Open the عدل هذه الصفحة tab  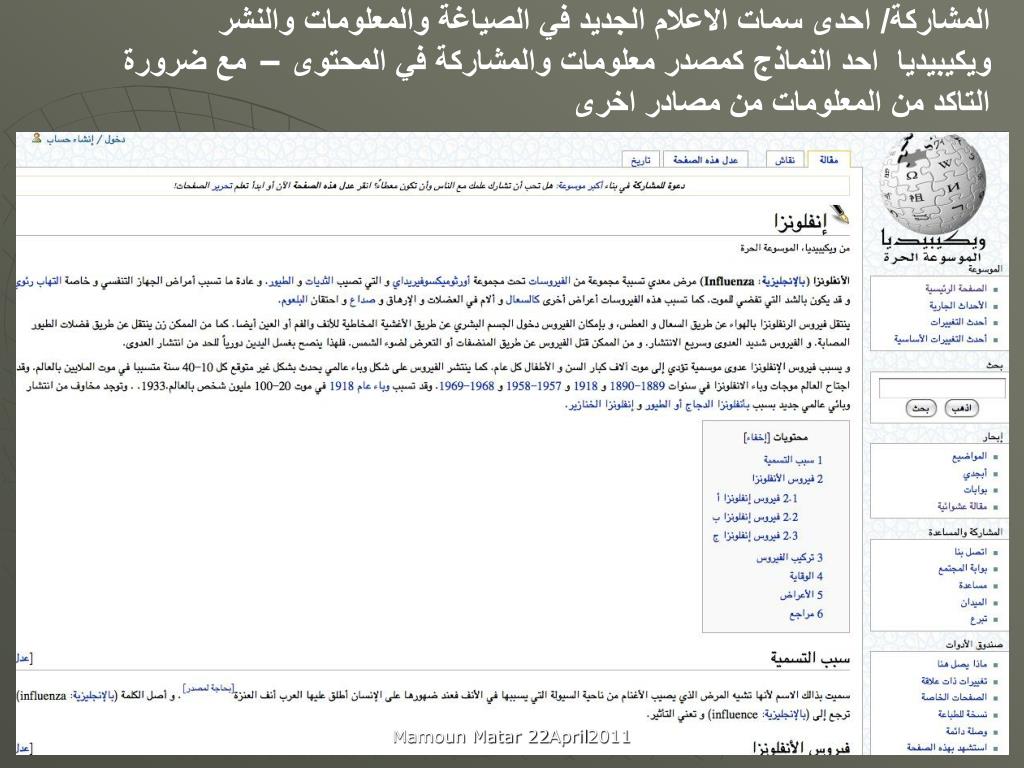[705, 160]
